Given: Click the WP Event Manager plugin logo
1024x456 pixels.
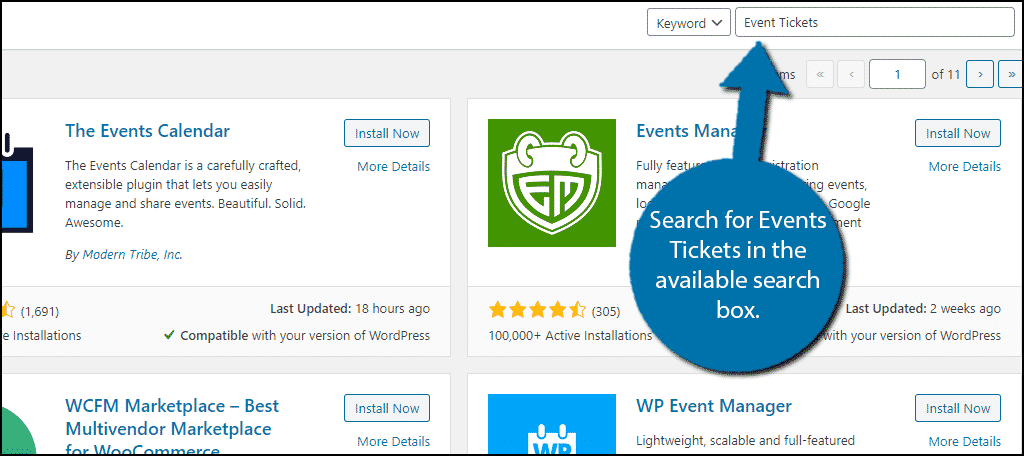Looking at the screenshot, I should pyautogui.click(x=552, y=425).
